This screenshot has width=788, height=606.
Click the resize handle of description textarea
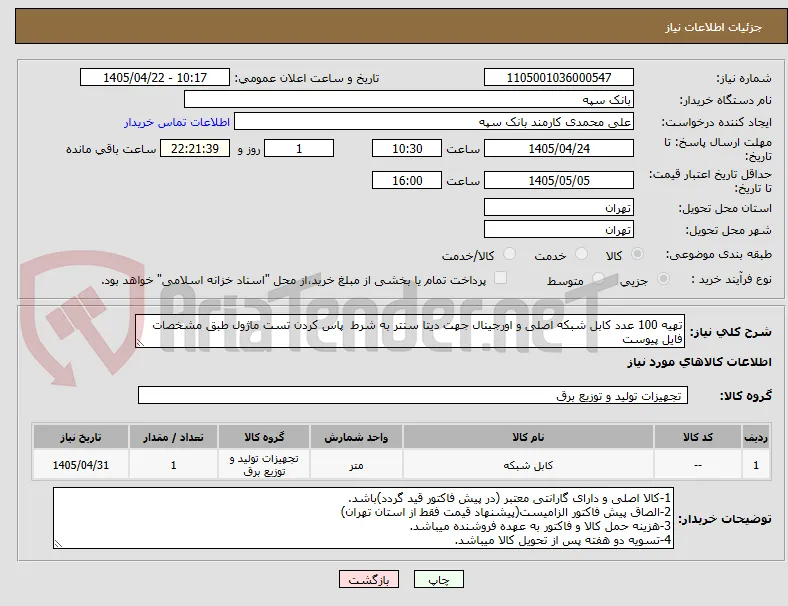tap(140, 343)
